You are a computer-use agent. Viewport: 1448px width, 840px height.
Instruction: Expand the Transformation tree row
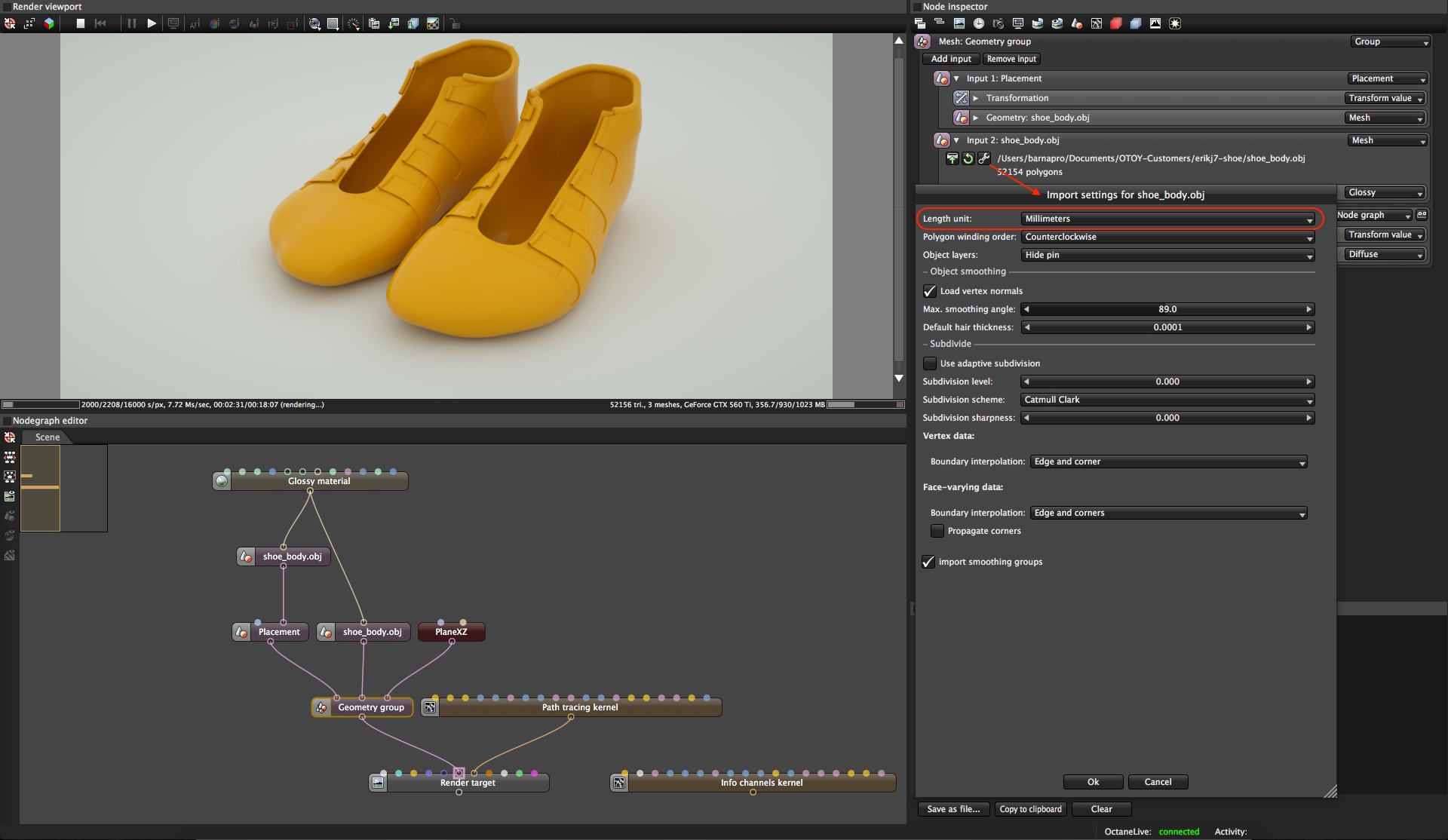point(976,98)
